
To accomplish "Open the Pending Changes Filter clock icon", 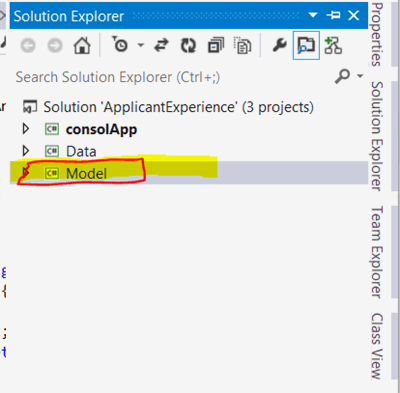I will 119,45.
